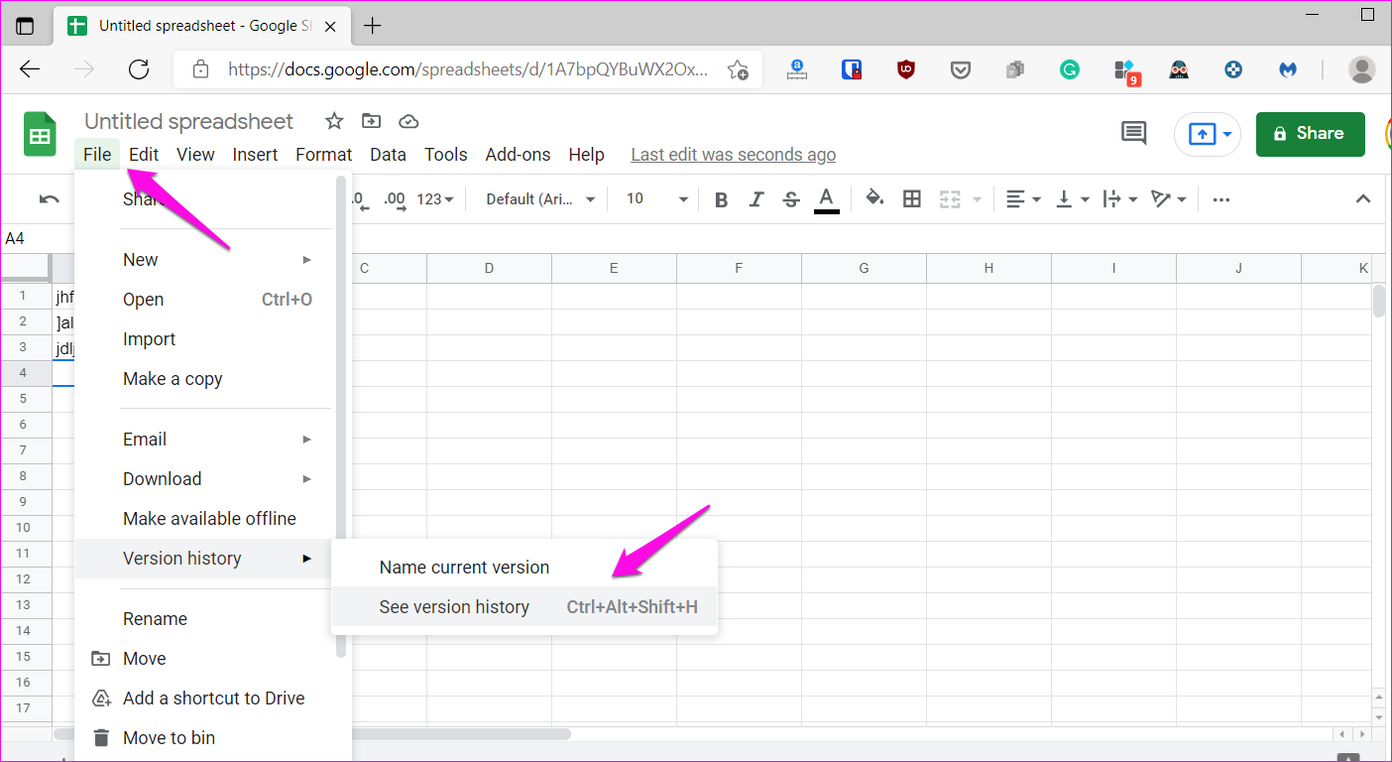The width and height of the screenshot is (1392, 762).
Task: Open the 123 number format dropdown
Action: [435, 199]
